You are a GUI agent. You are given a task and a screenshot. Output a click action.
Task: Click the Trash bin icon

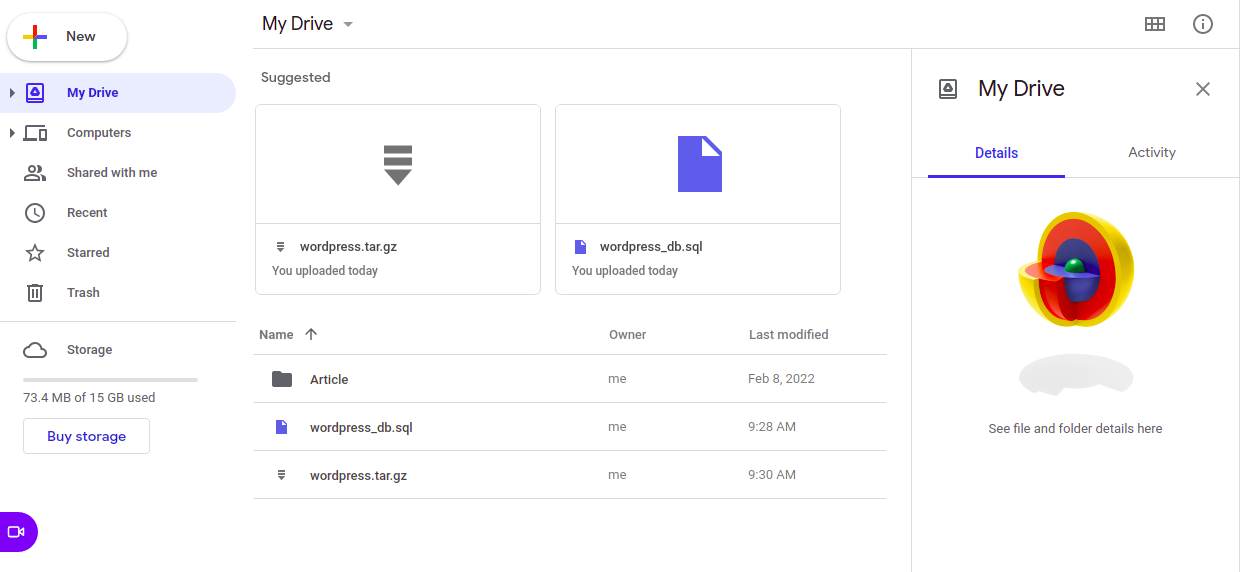(35, 293)
